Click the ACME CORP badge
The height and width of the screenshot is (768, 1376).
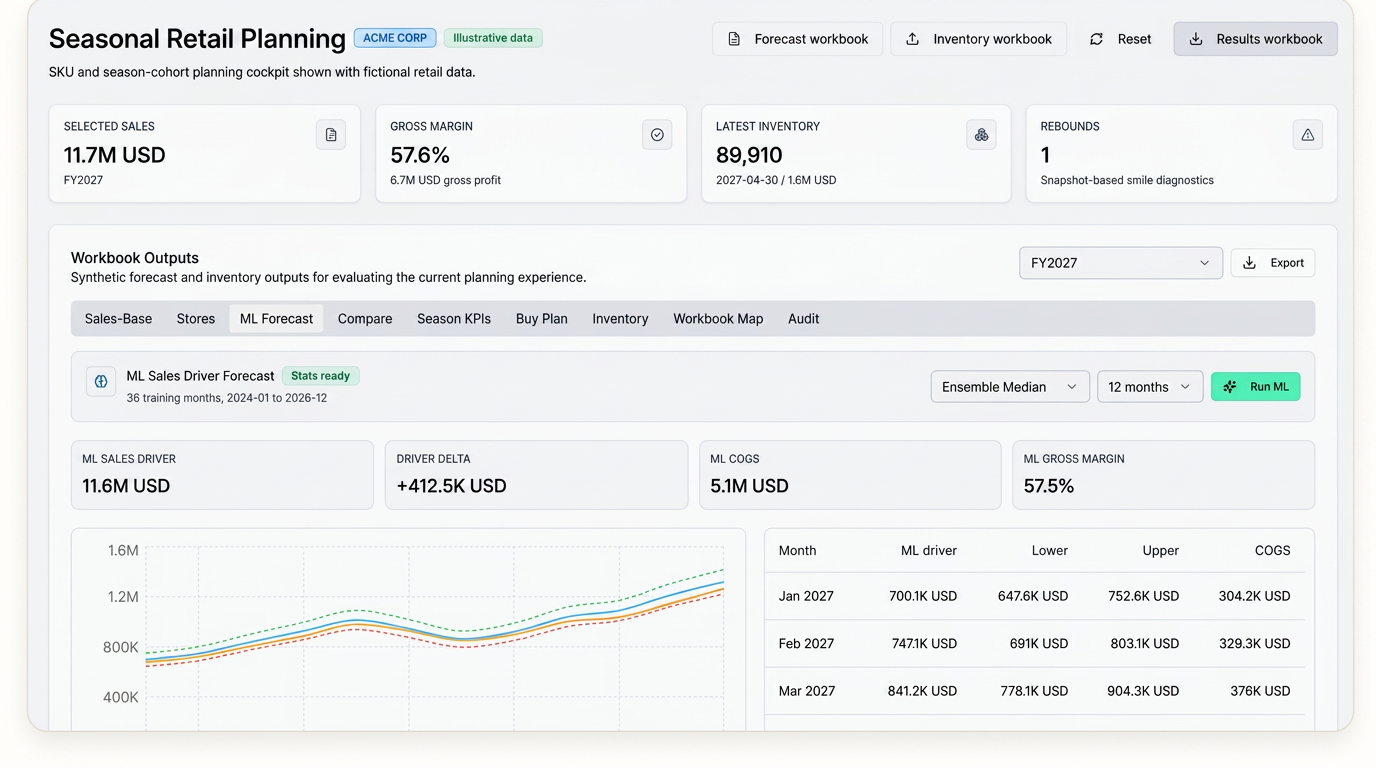[x=395, y=38]
